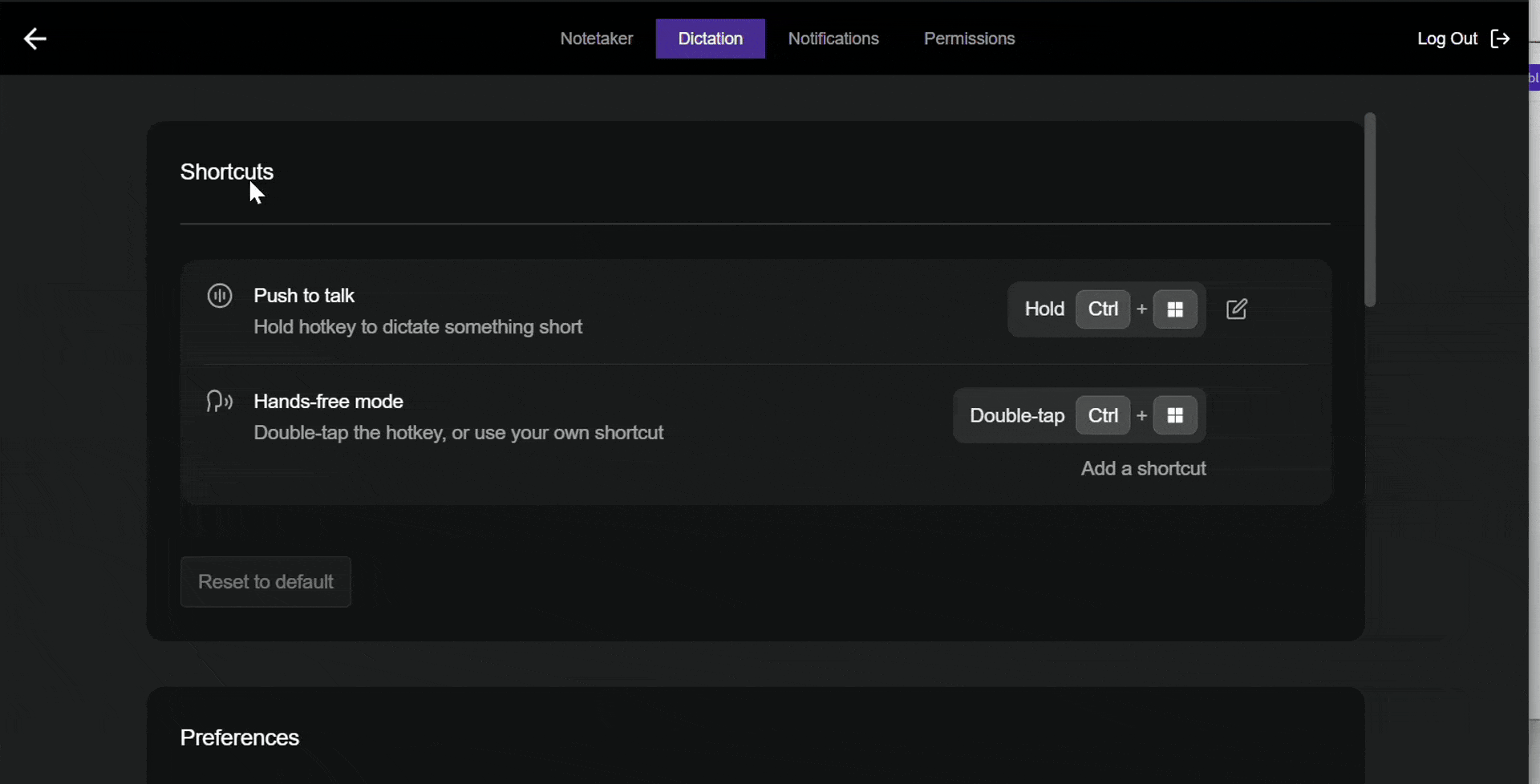Select the Dictation tab

point(710,38)
